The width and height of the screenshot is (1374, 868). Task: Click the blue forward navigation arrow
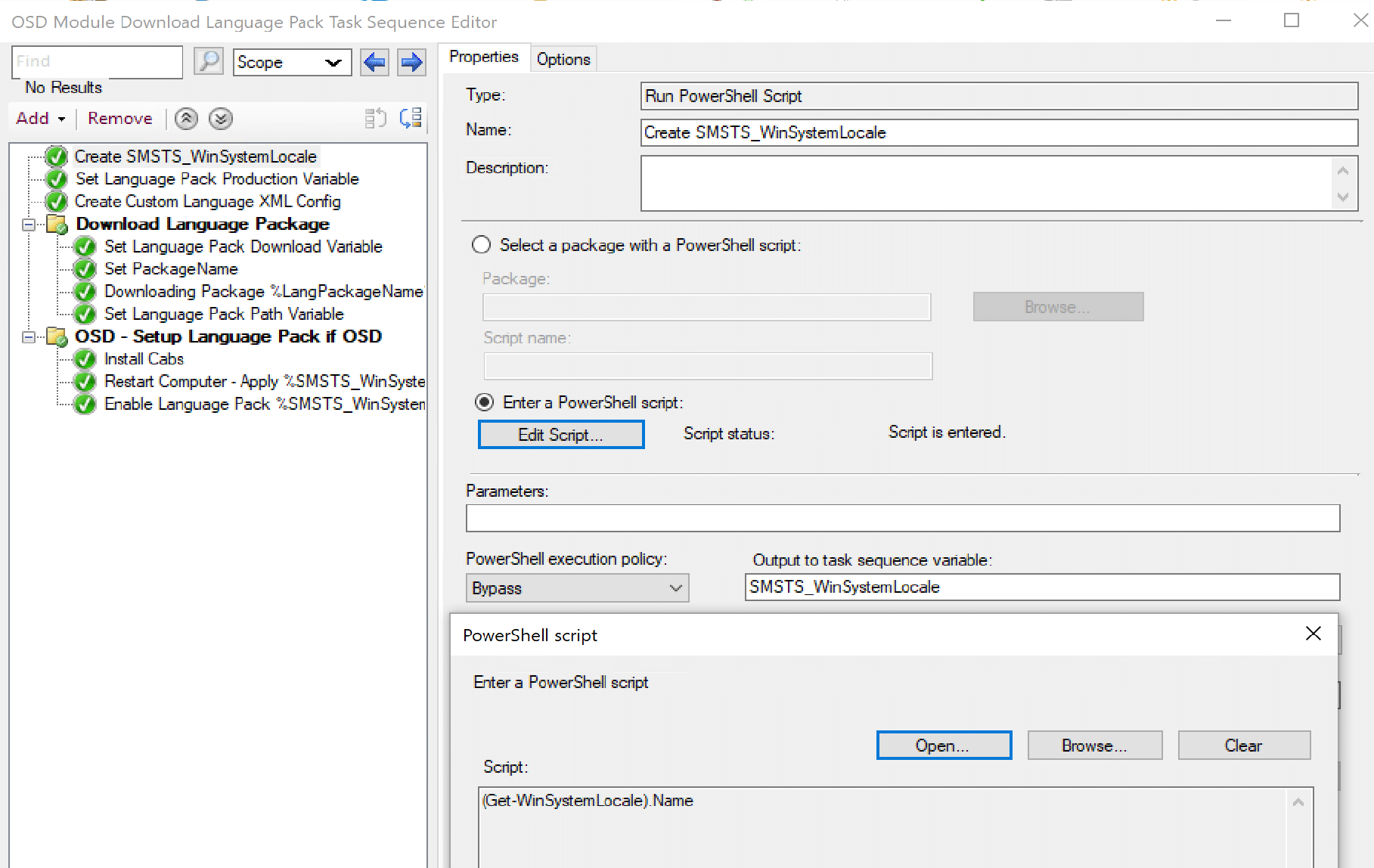411,62
